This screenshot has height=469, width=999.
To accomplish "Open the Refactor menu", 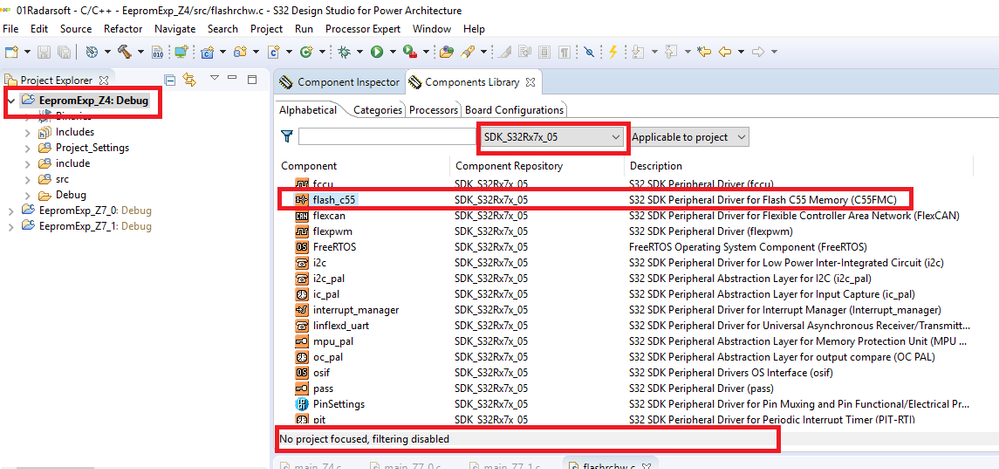I will (x=123, y=29).
